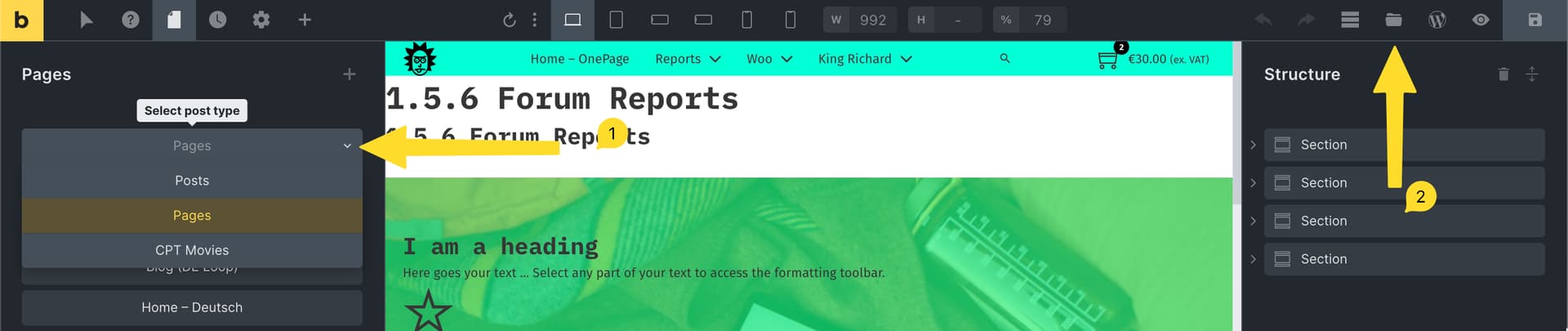Select the 'I am a heading' text

[x=501, y=246]
